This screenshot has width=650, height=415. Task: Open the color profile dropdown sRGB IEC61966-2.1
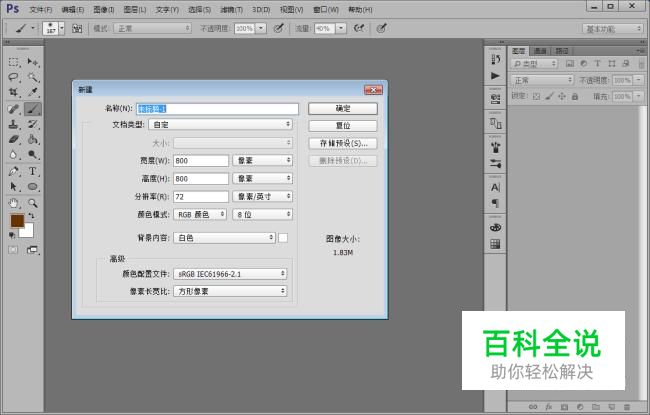point(230,274)
